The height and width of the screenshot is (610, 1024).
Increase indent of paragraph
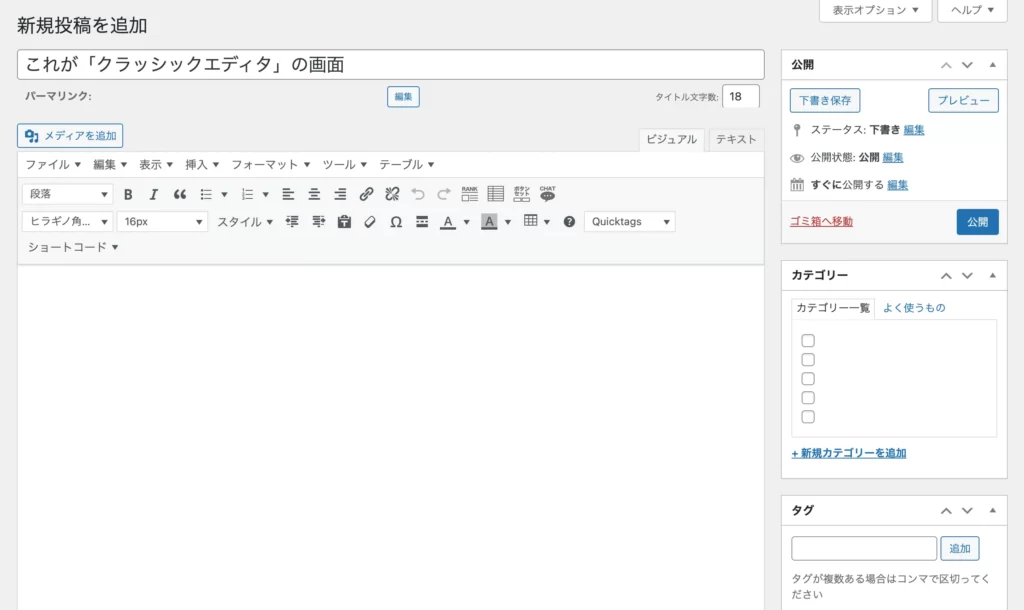(x=318, y=221)
